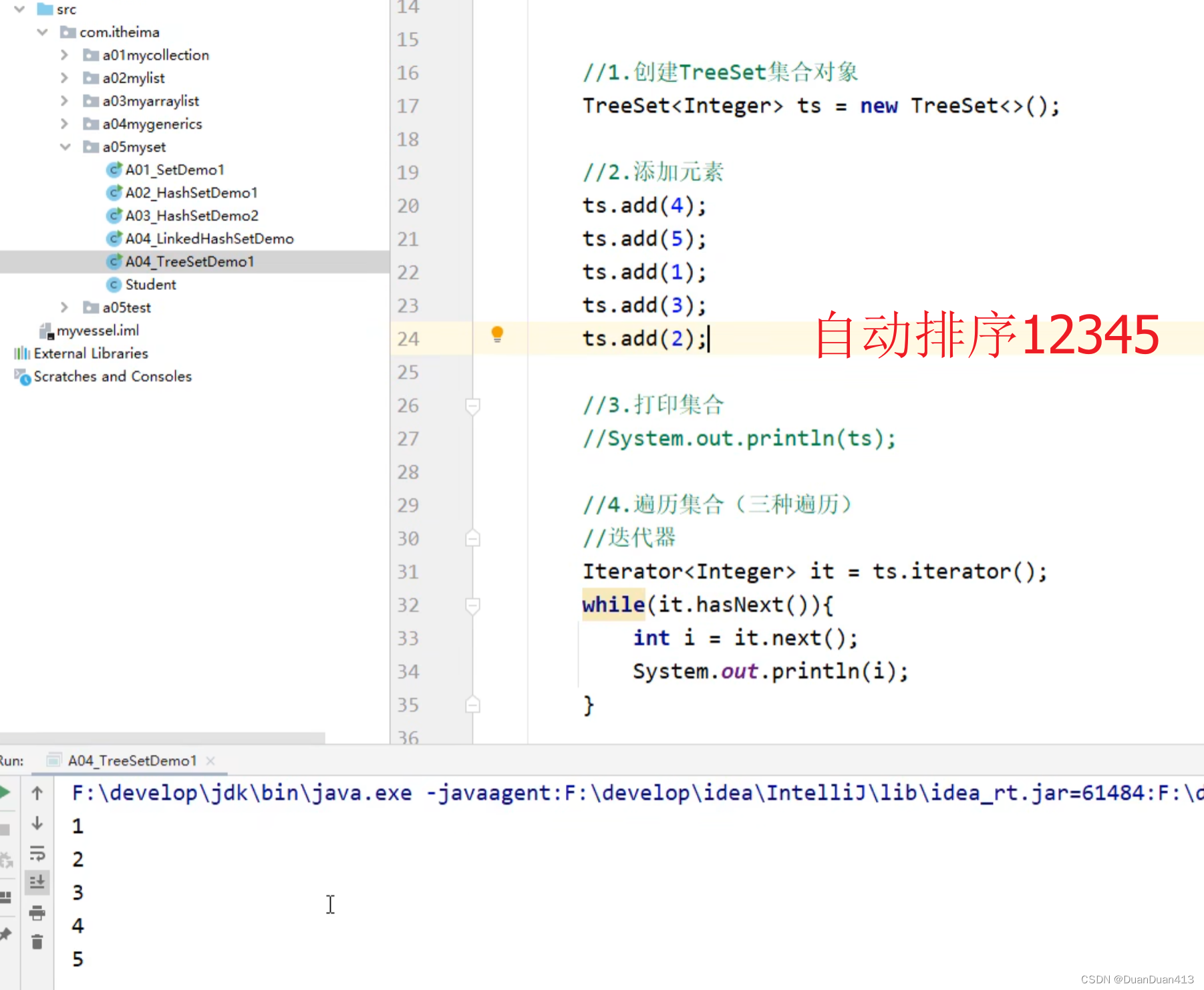
Task: Clear console with trash icon
Action: 37,942
